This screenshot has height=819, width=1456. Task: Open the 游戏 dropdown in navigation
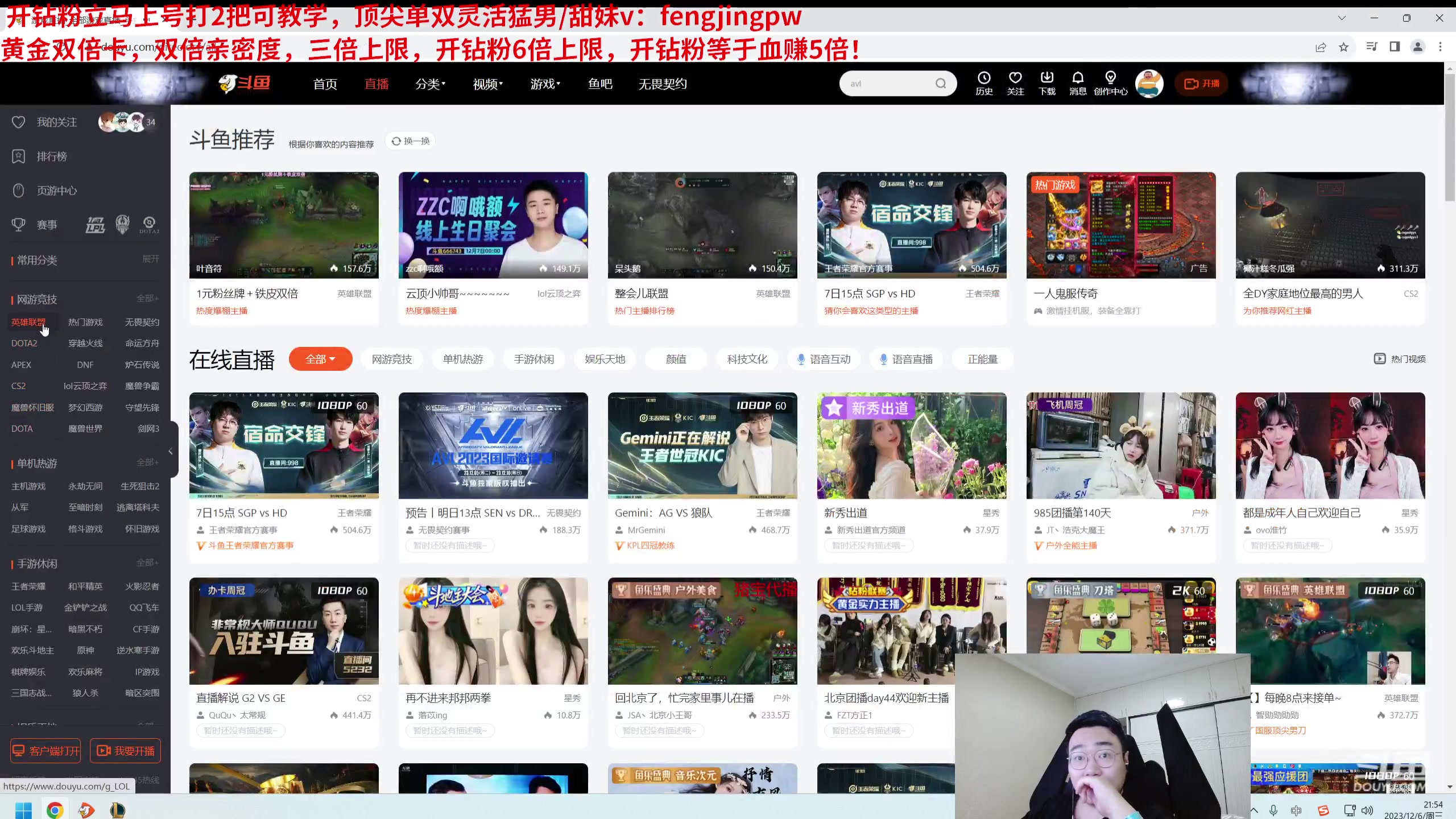pos(545,84)
